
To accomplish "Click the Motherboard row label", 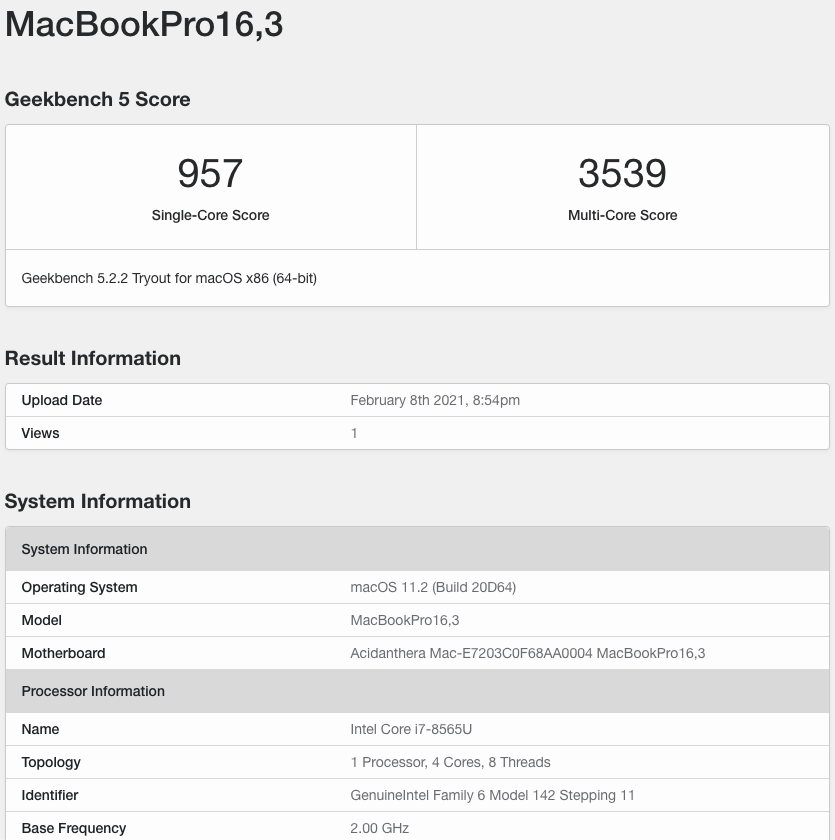I will point(63,653).
